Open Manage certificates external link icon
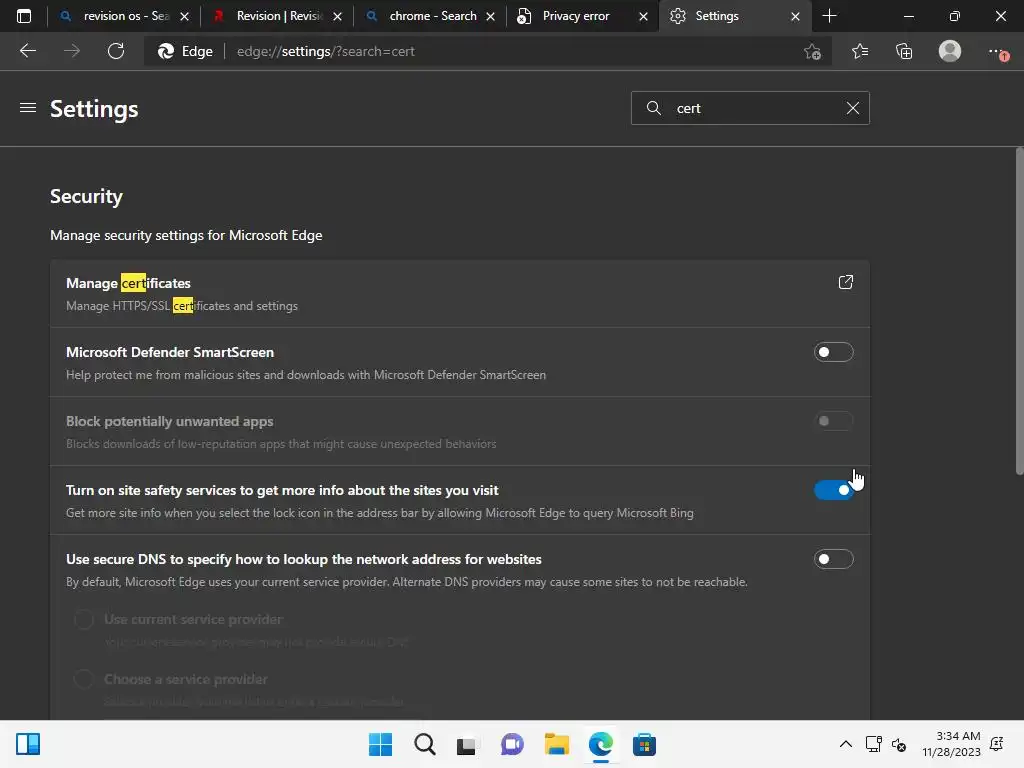The width and height of the screenshot is (1024, 768). pos(845,282)
